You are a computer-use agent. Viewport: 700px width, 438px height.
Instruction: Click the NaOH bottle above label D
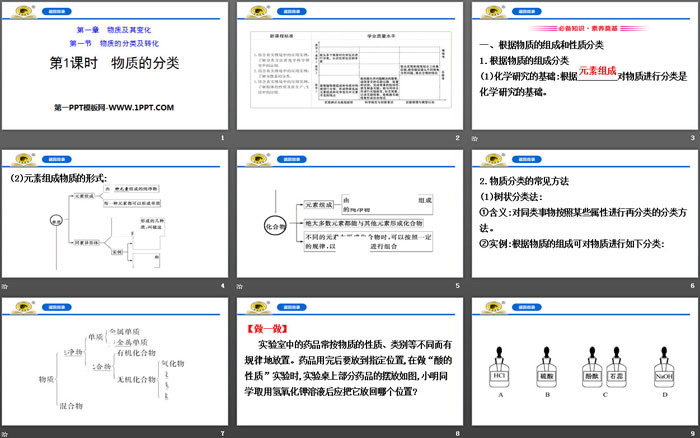pos(664,374)
